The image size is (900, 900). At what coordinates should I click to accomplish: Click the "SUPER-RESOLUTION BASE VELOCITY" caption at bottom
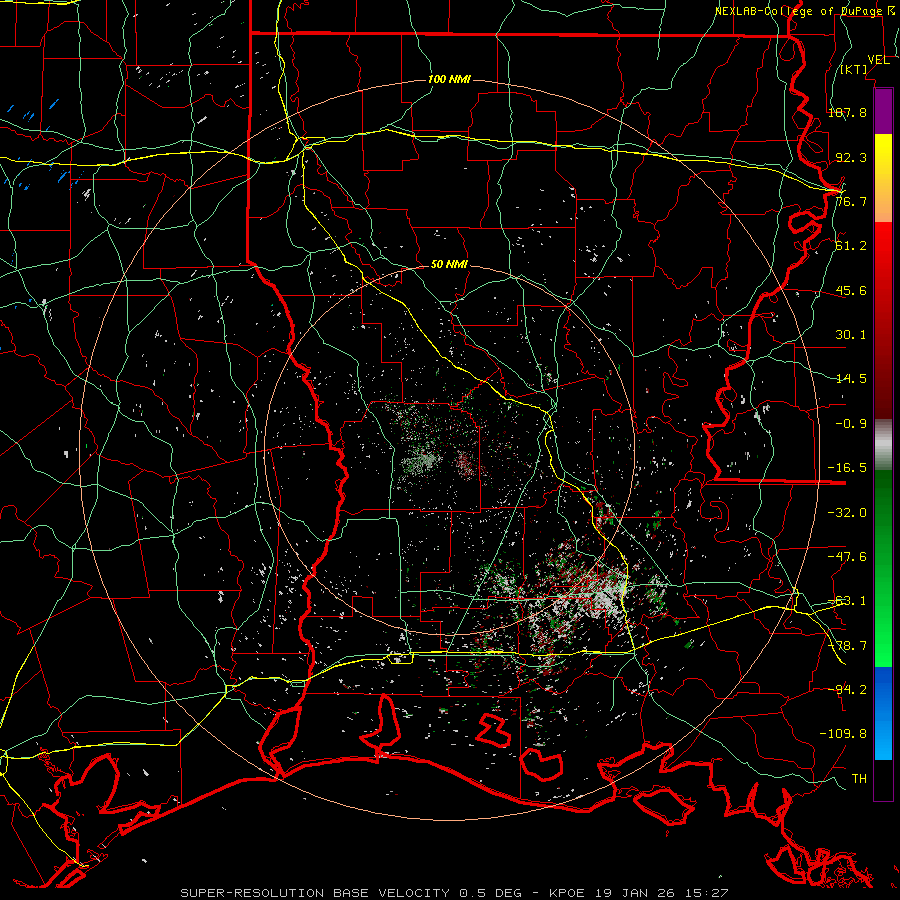317,893
